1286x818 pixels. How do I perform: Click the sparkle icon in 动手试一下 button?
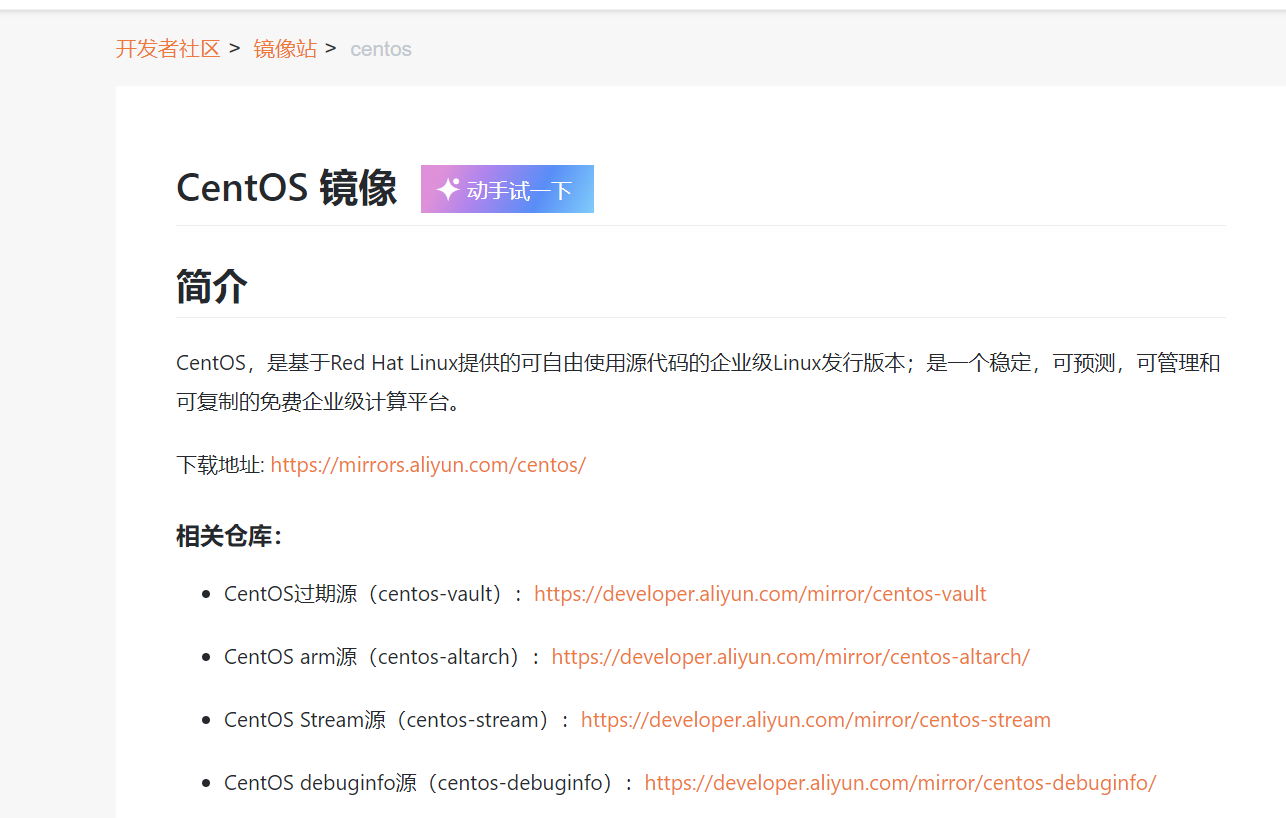(448, 188)
